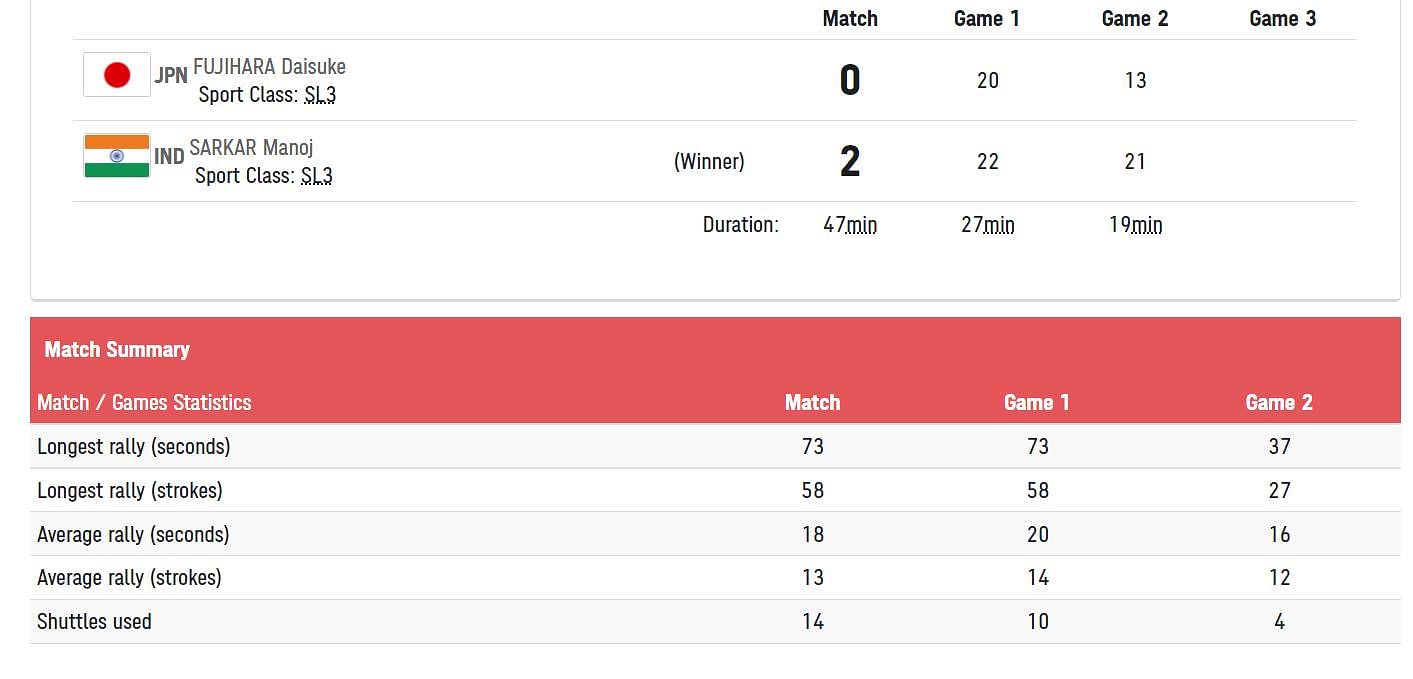Click the Japan flag icon
Viewport: 1413px width, 679px height.
pos(117,75)
